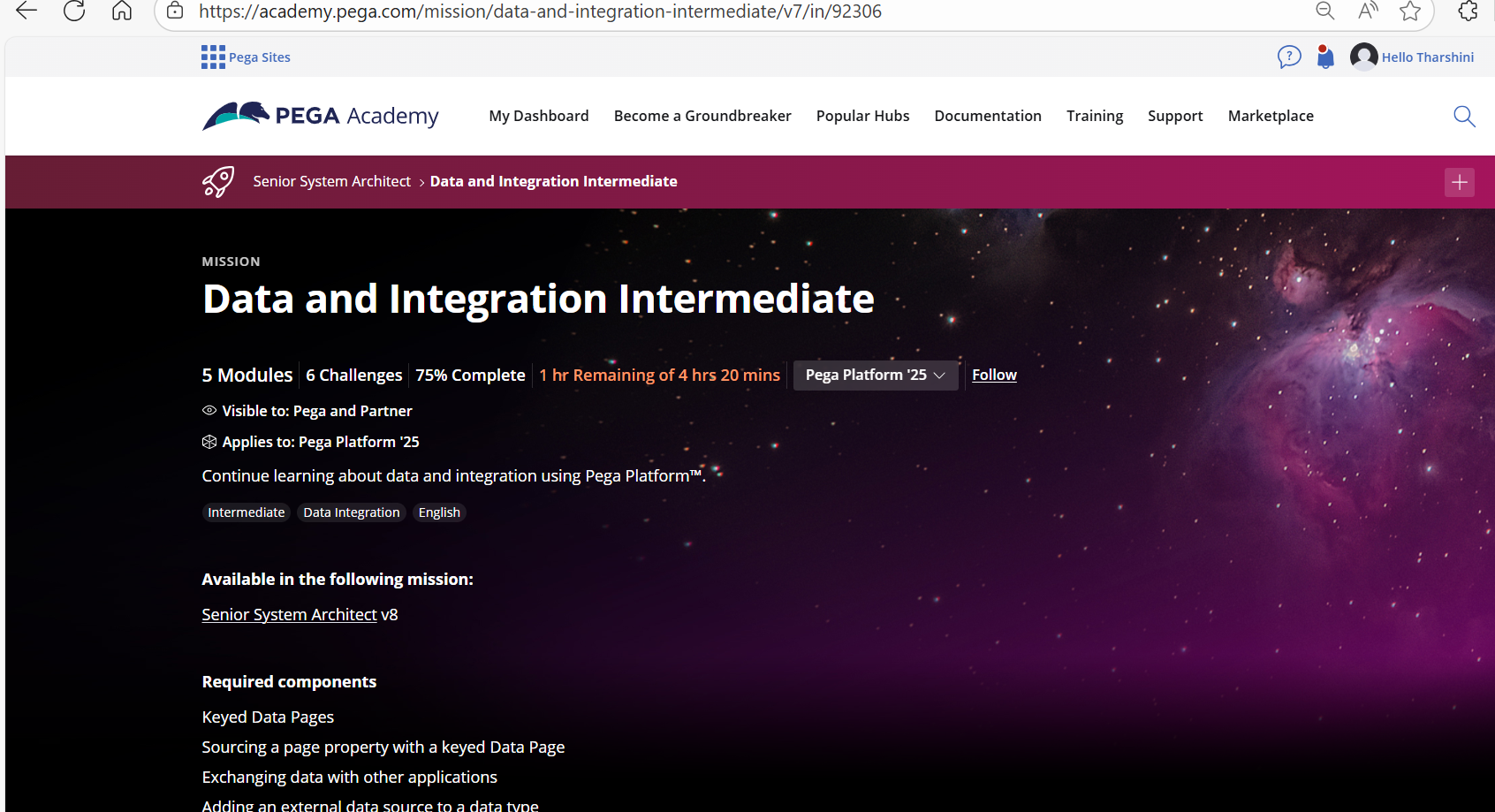Follow this mission via Follow link
This screenshot has width=1495, height=812.
point(994,376)
